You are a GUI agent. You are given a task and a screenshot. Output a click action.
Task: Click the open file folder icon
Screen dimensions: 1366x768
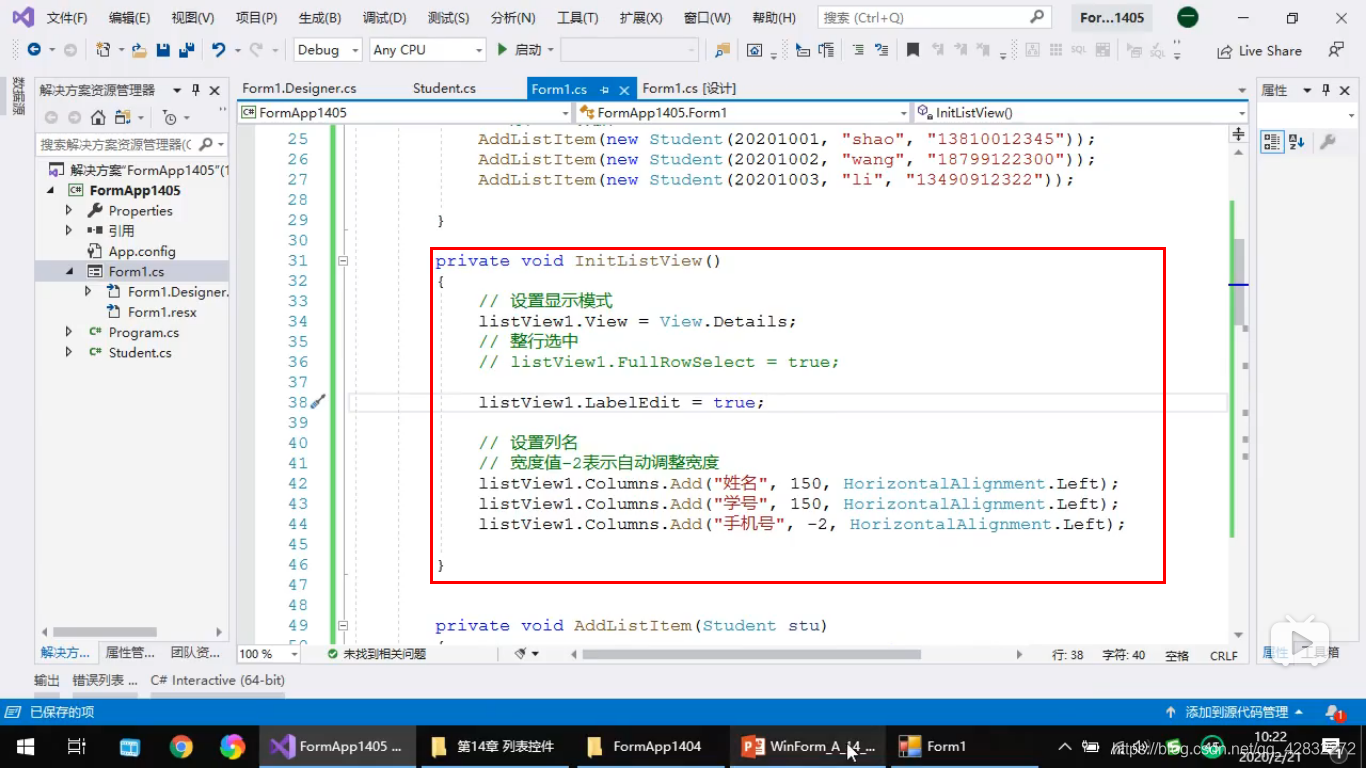(139, 50)
